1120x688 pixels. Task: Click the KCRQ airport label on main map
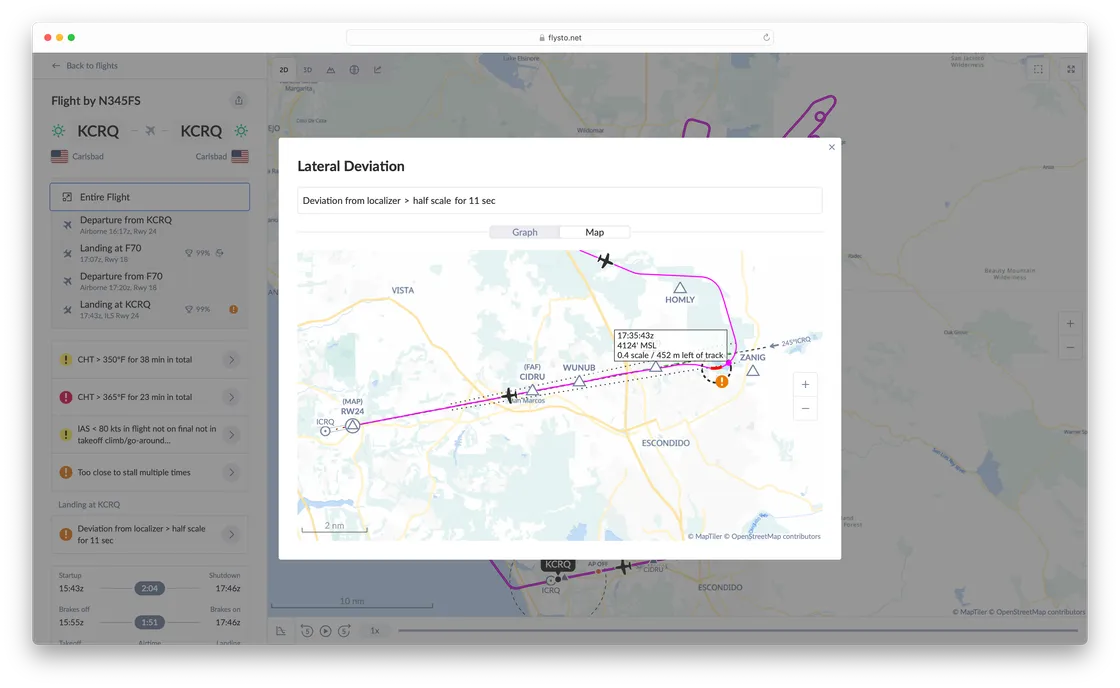click(x=558, y=564)
